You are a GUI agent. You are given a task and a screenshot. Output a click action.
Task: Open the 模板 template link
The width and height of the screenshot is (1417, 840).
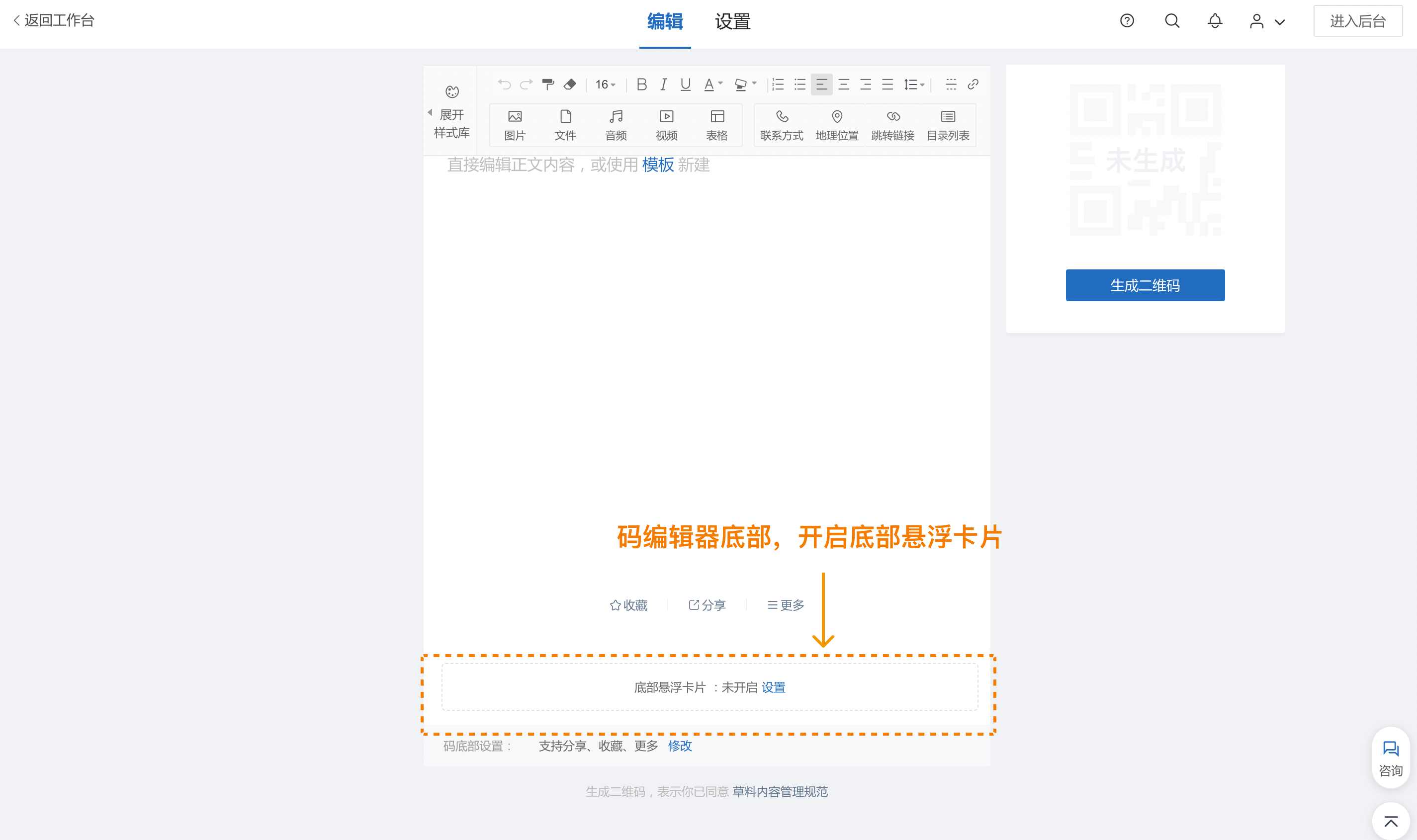click(658, 165)
